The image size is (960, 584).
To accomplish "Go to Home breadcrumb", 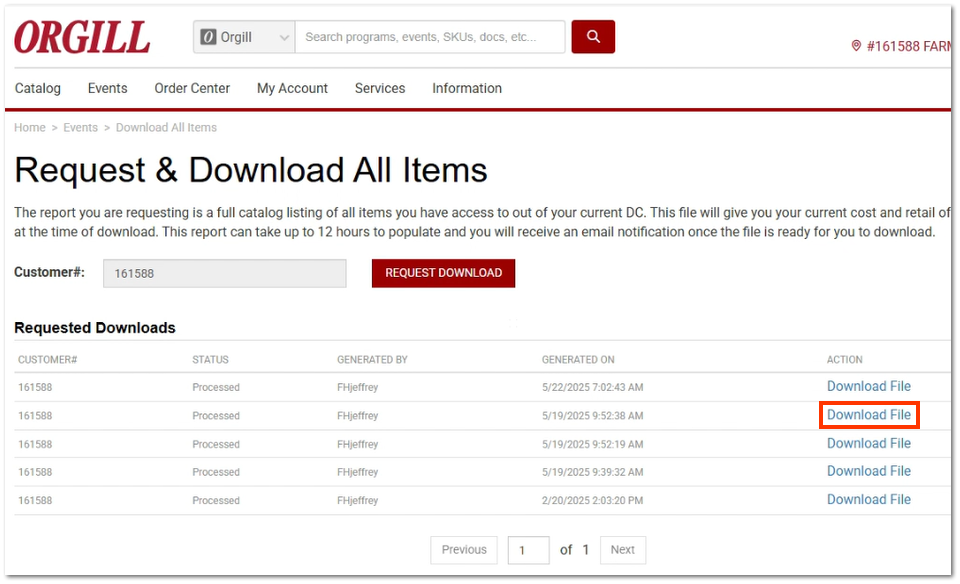I will [30, 127].
